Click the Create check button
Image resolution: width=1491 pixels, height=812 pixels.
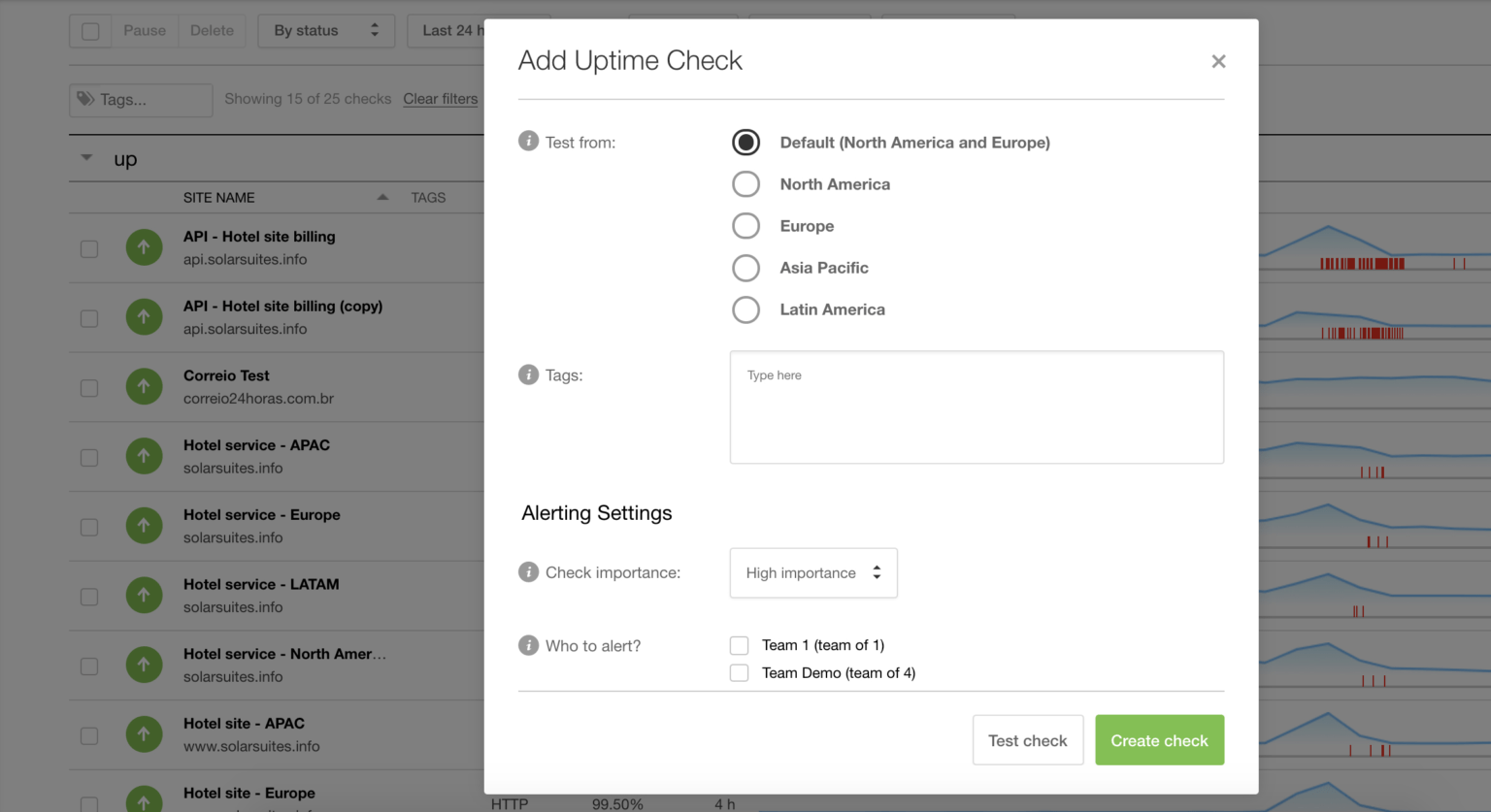pos(1159,740)
